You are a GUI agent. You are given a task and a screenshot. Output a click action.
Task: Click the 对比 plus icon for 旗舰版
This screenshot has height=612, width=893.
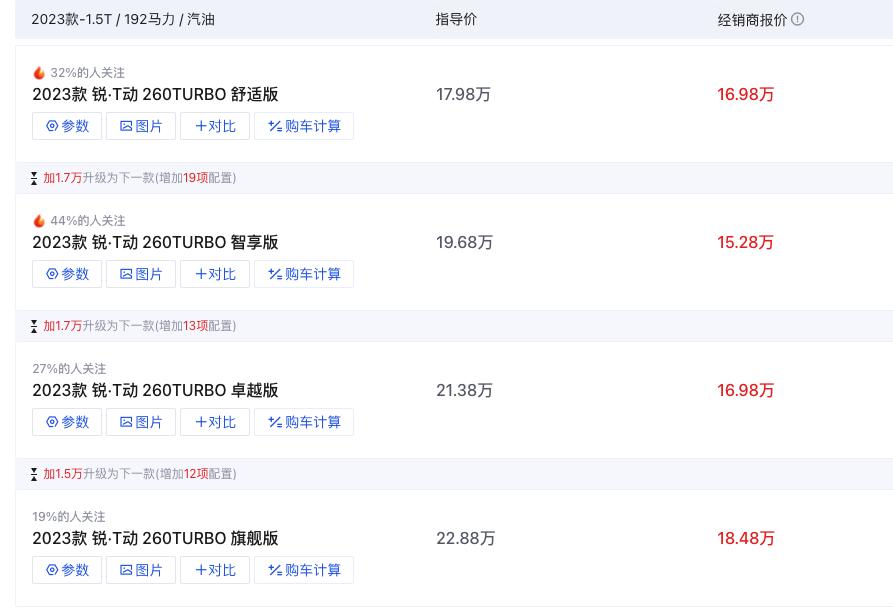(x=201, y=570)
